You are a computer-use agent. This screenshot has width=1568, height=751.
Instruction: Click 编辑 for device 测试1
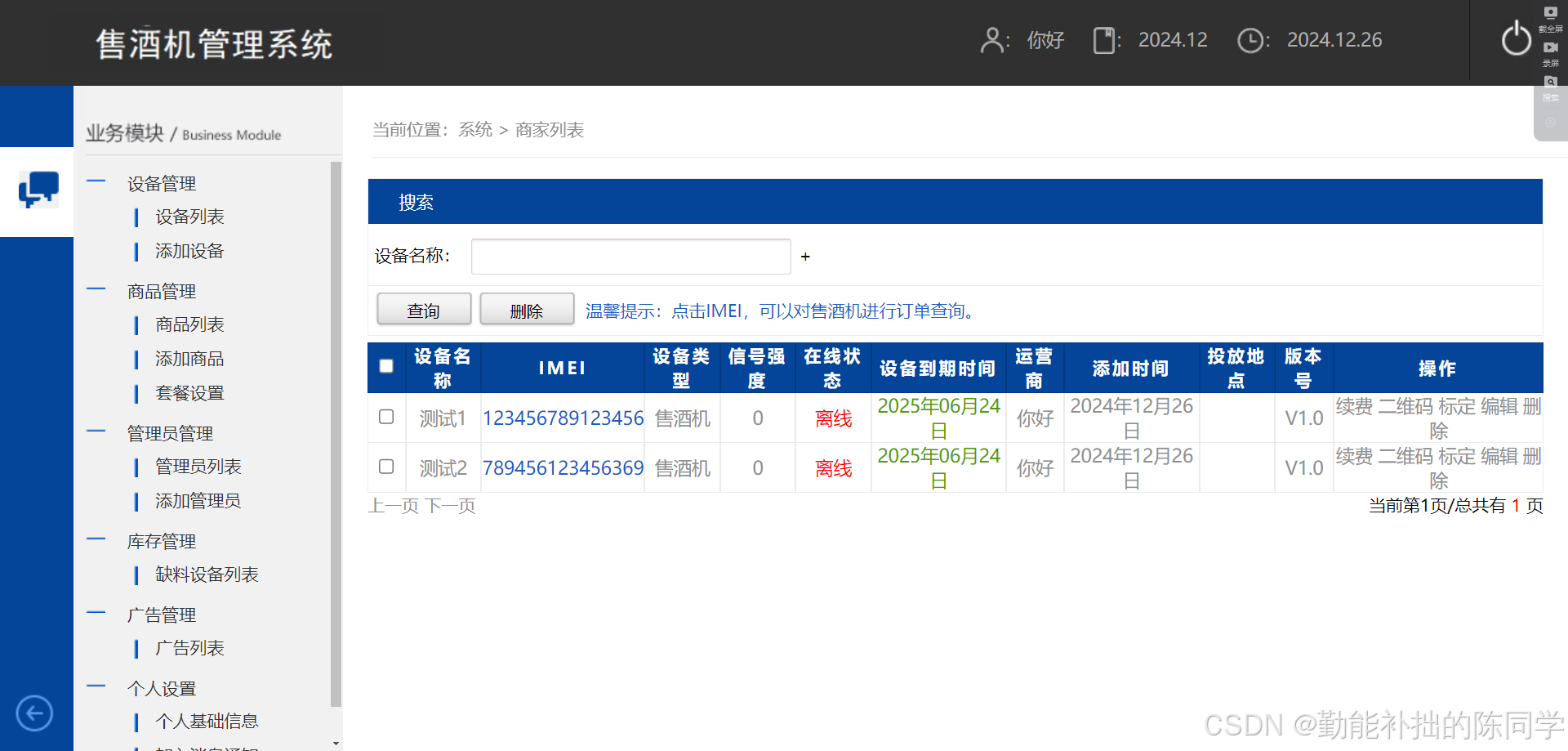(x=1499, y=406)
